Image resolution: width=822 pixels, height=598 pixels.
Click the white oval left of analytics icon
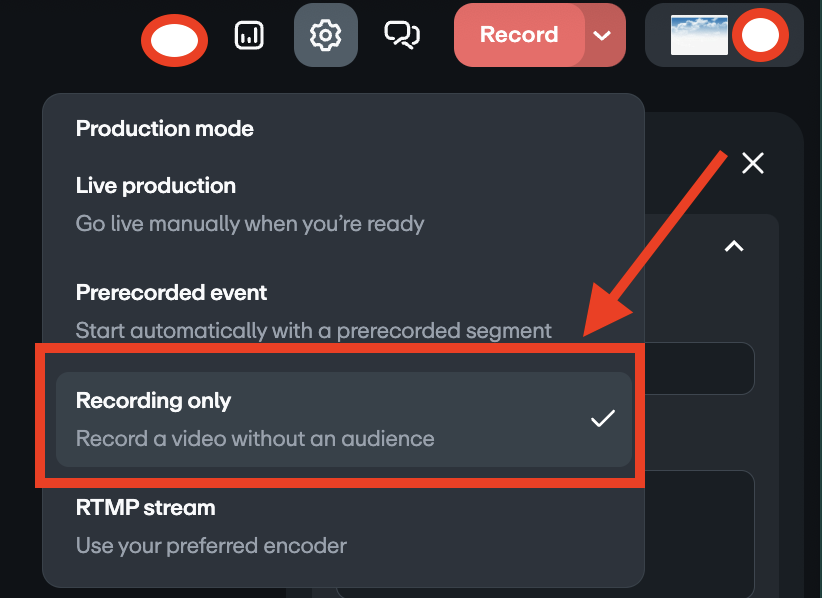175,40
